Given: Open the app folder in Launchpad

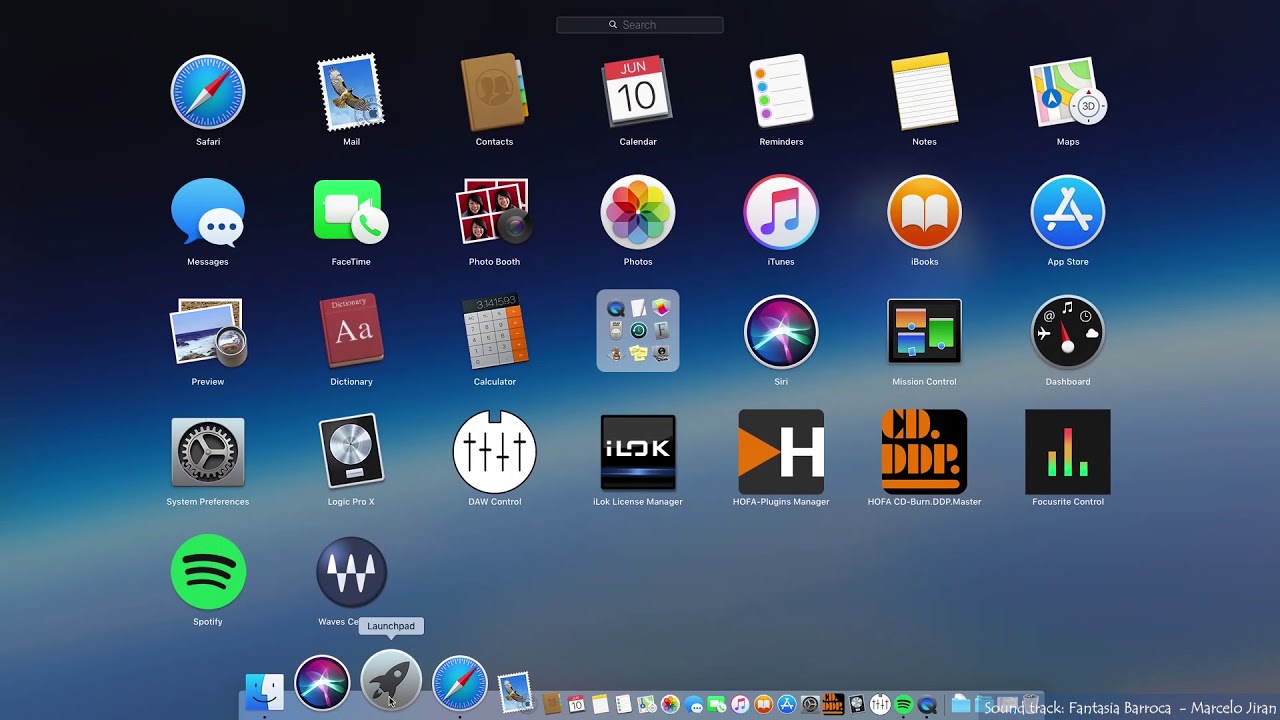Looking at the screenshot, I should pyautogui.click(x=638, y=331).
